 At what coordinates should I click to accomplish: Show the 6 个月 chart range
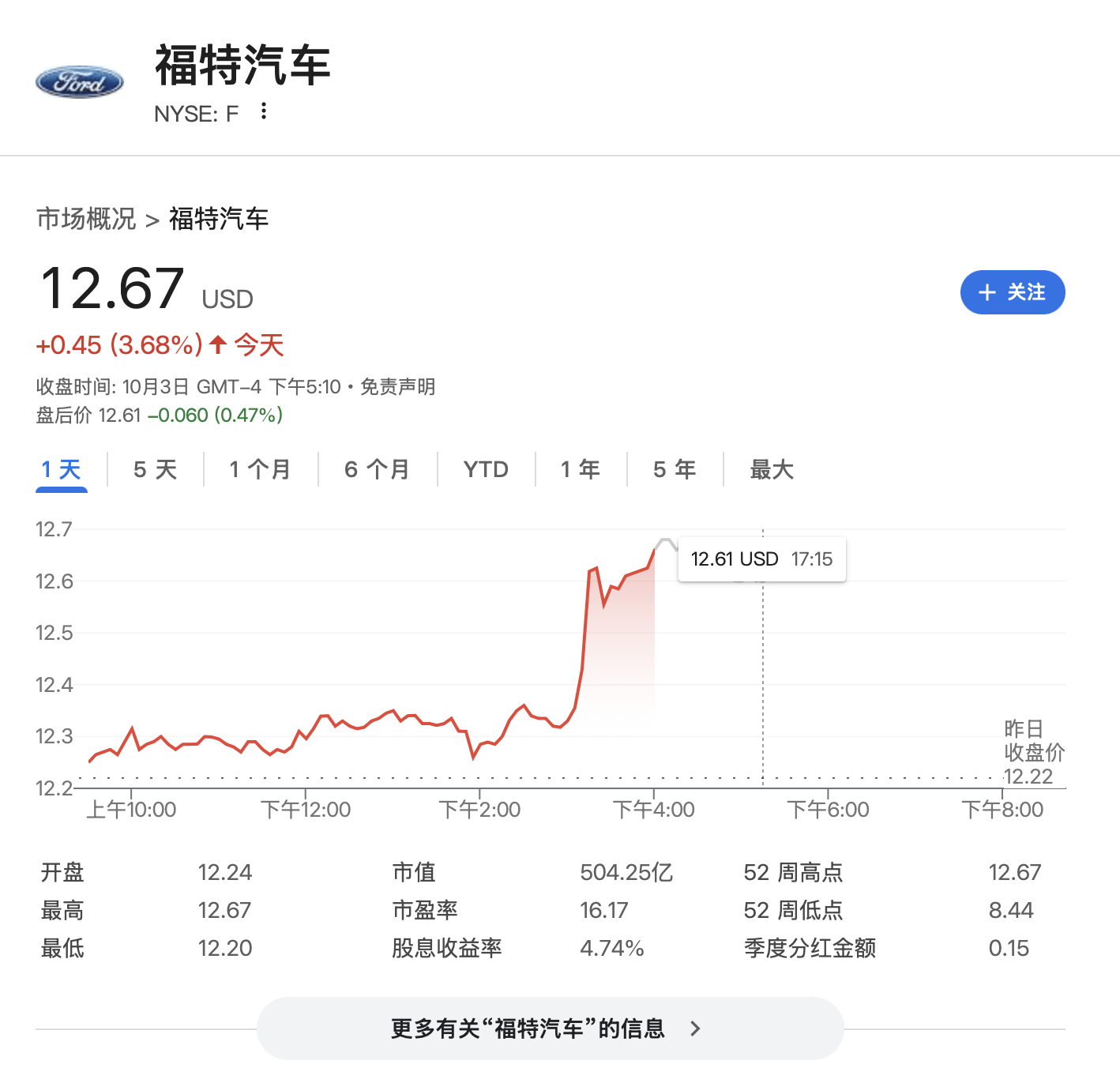(377, 470)
